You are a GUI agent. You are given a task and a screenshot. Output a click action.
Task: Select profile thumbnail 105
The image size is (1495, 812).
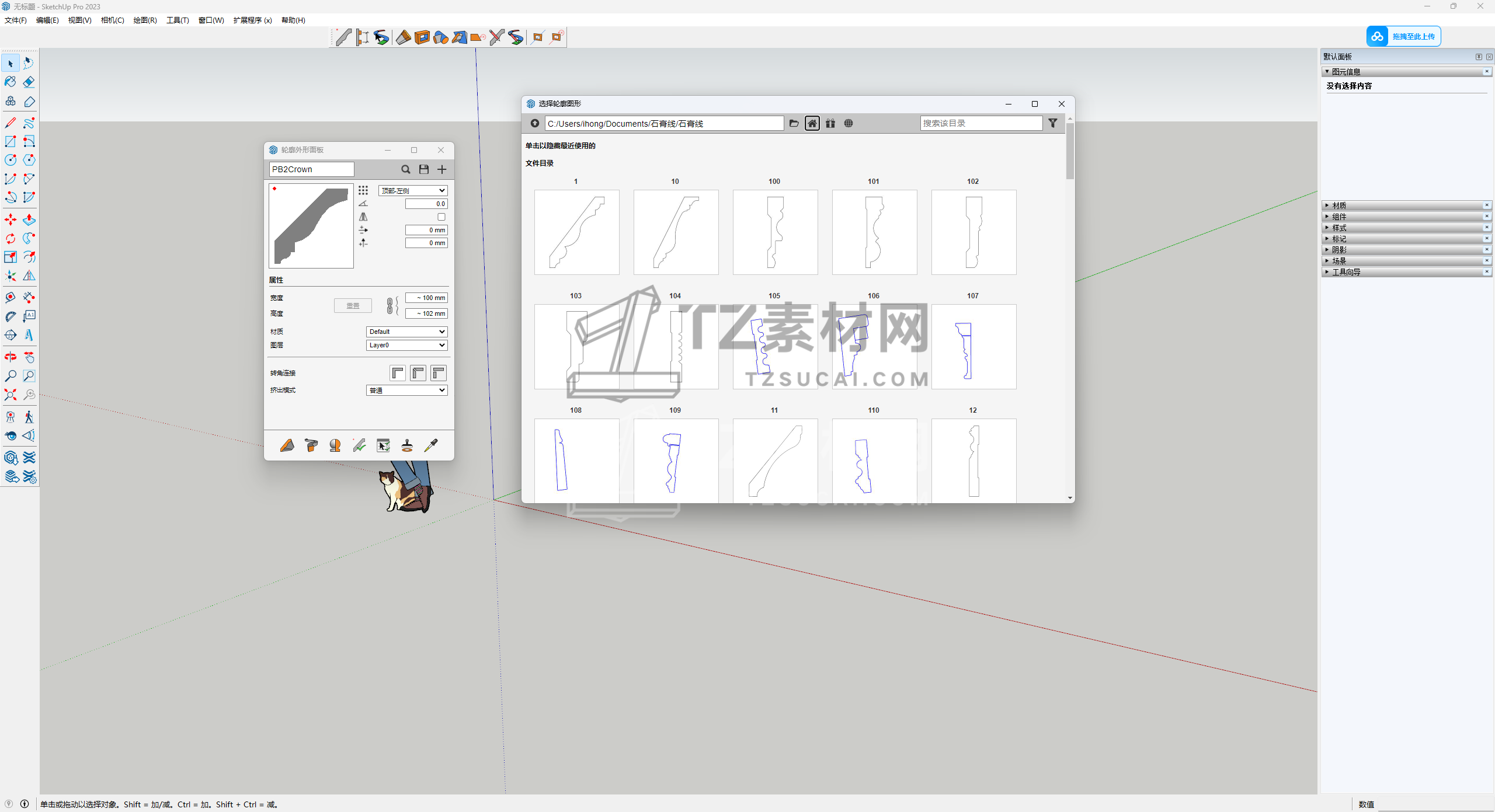(775, 347)
